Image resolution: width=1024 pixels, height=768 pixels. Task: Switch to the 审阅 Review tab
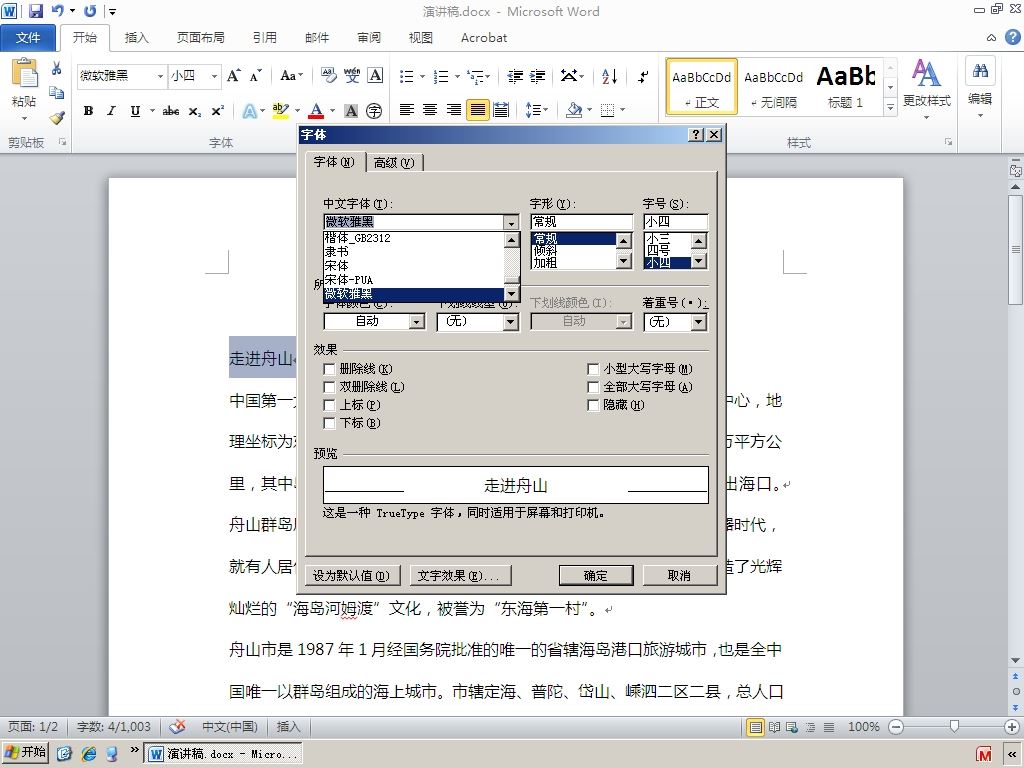coord(369,38)
